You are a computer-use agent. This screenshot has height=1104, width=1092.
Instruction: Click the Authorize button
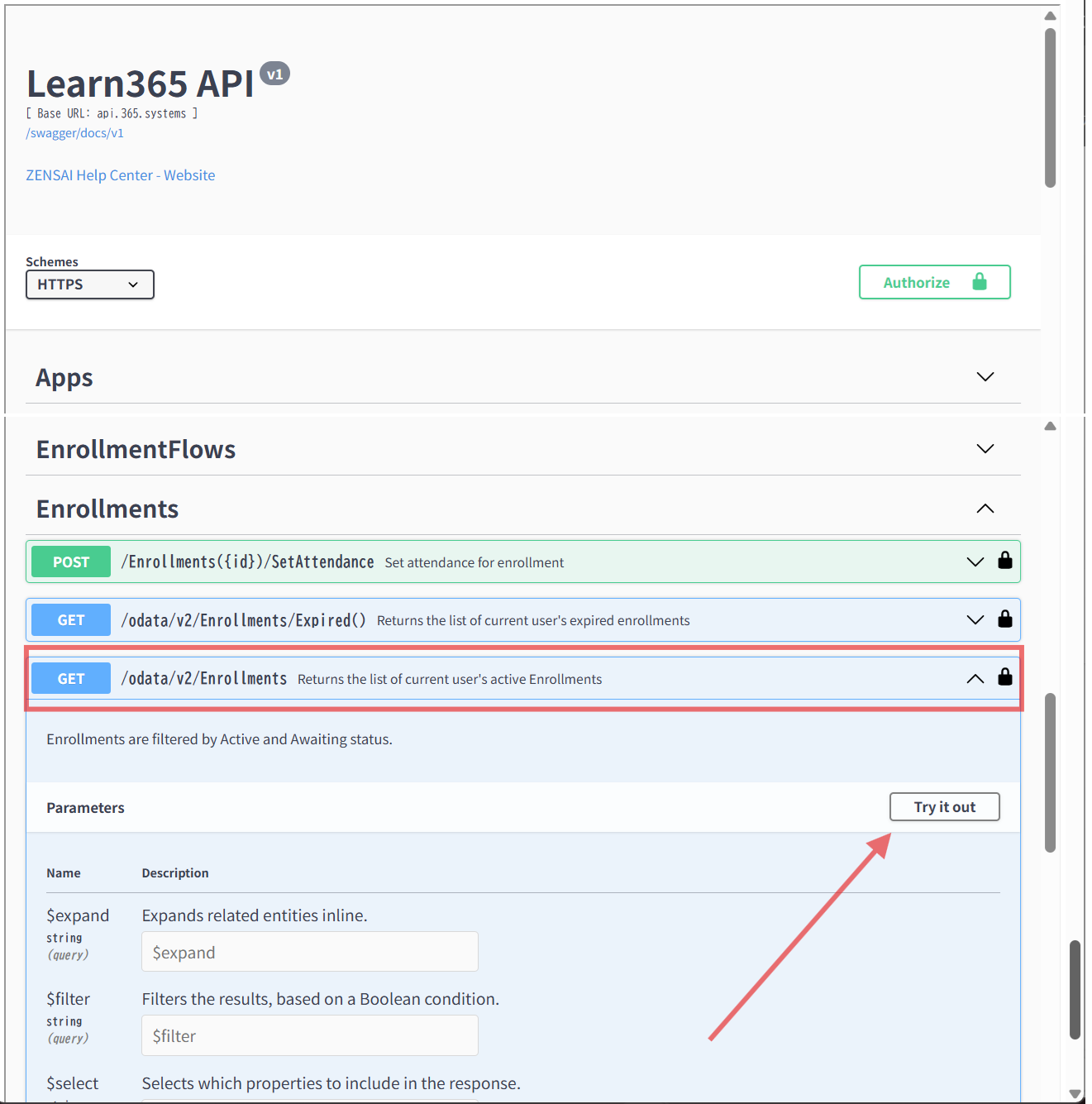click(935, 282)
